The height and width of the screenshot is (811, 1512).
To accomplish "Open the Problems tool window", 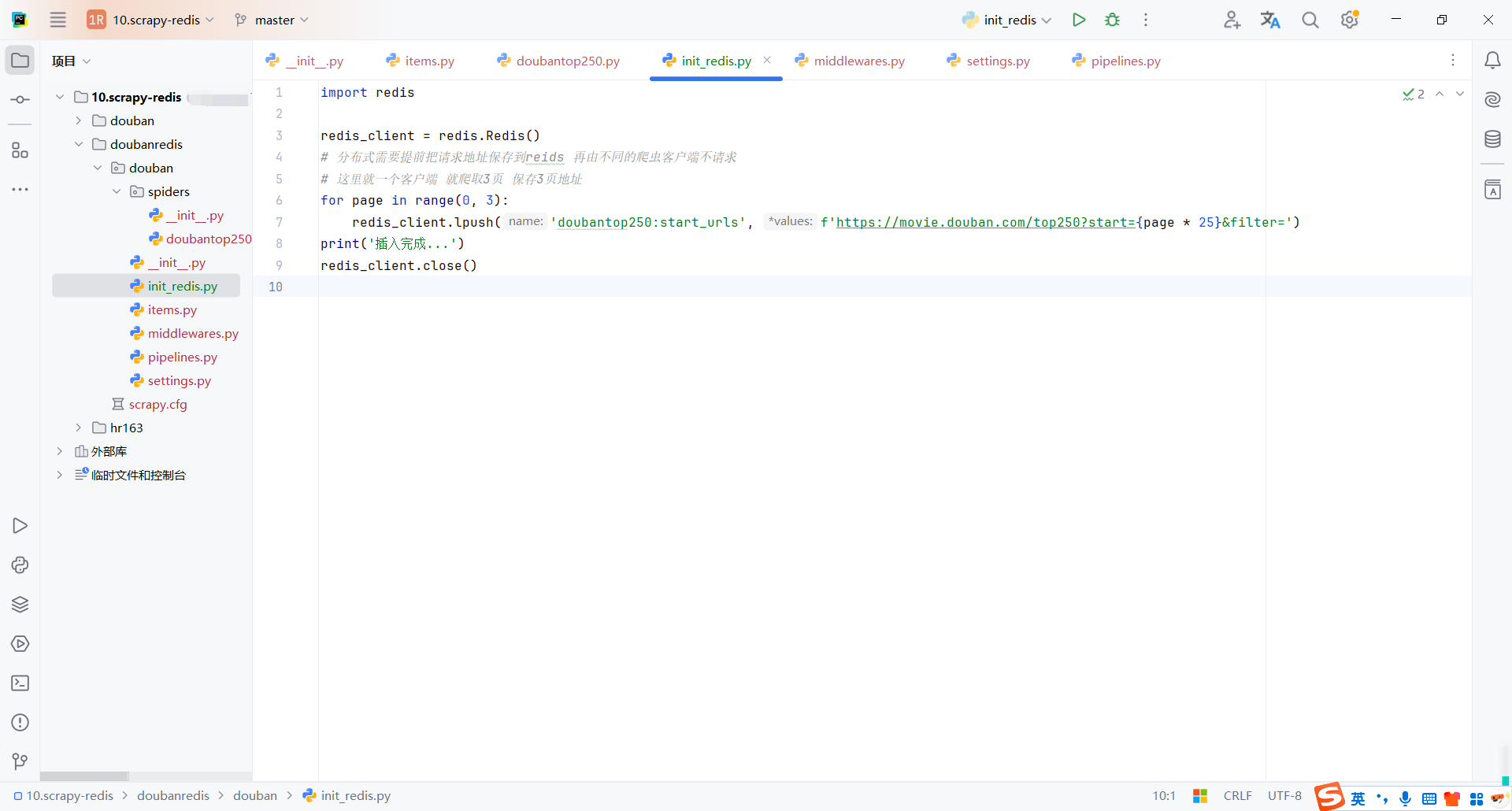I will [x=20, y=723].
